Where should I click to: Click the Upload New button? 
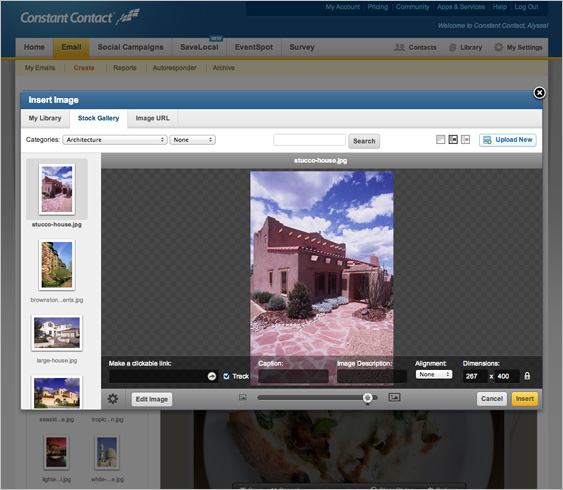tap(508, 140)
